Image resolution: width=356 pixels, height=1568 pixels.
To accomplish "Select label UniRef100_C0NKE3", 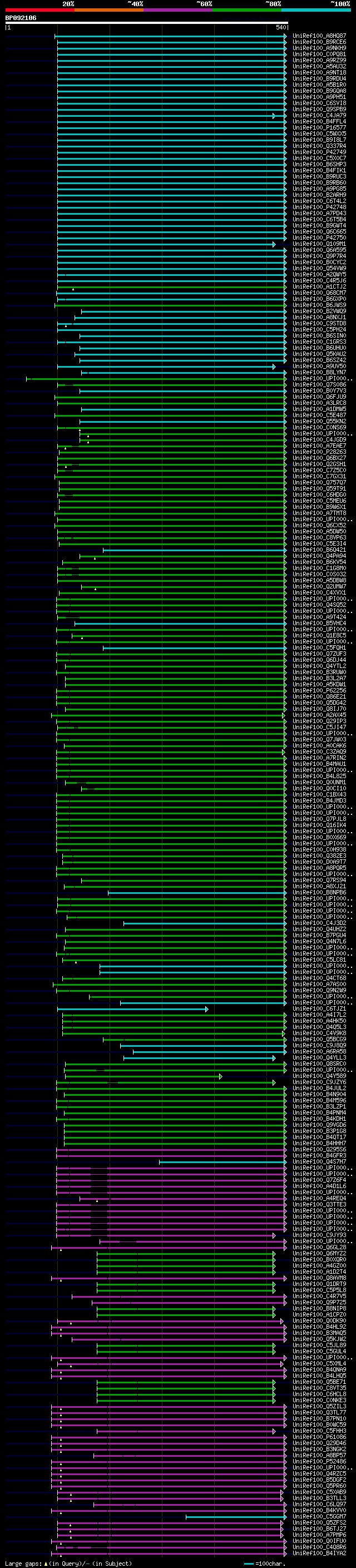I will tap(319, 1400).
